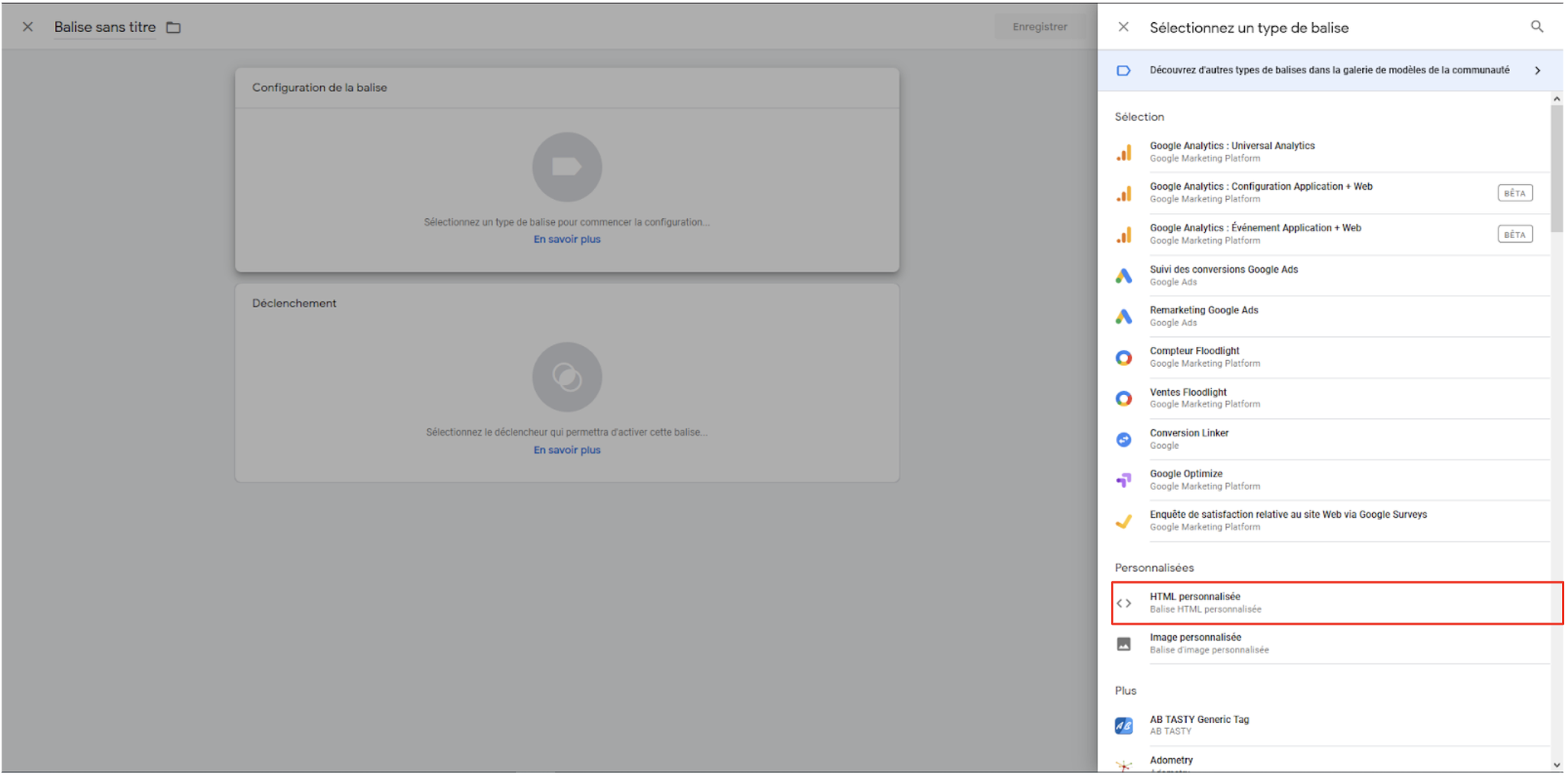Choose HTML personnalisée tag type
Viewport: 1568px width, 775px height.
[1337, 603]
